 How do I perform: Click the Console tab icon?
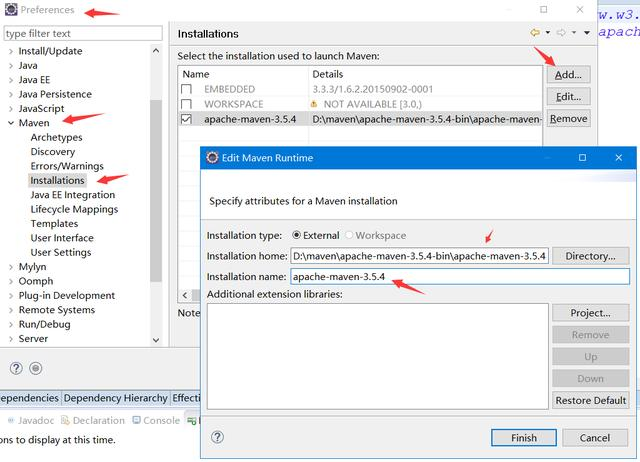[137, 420]
